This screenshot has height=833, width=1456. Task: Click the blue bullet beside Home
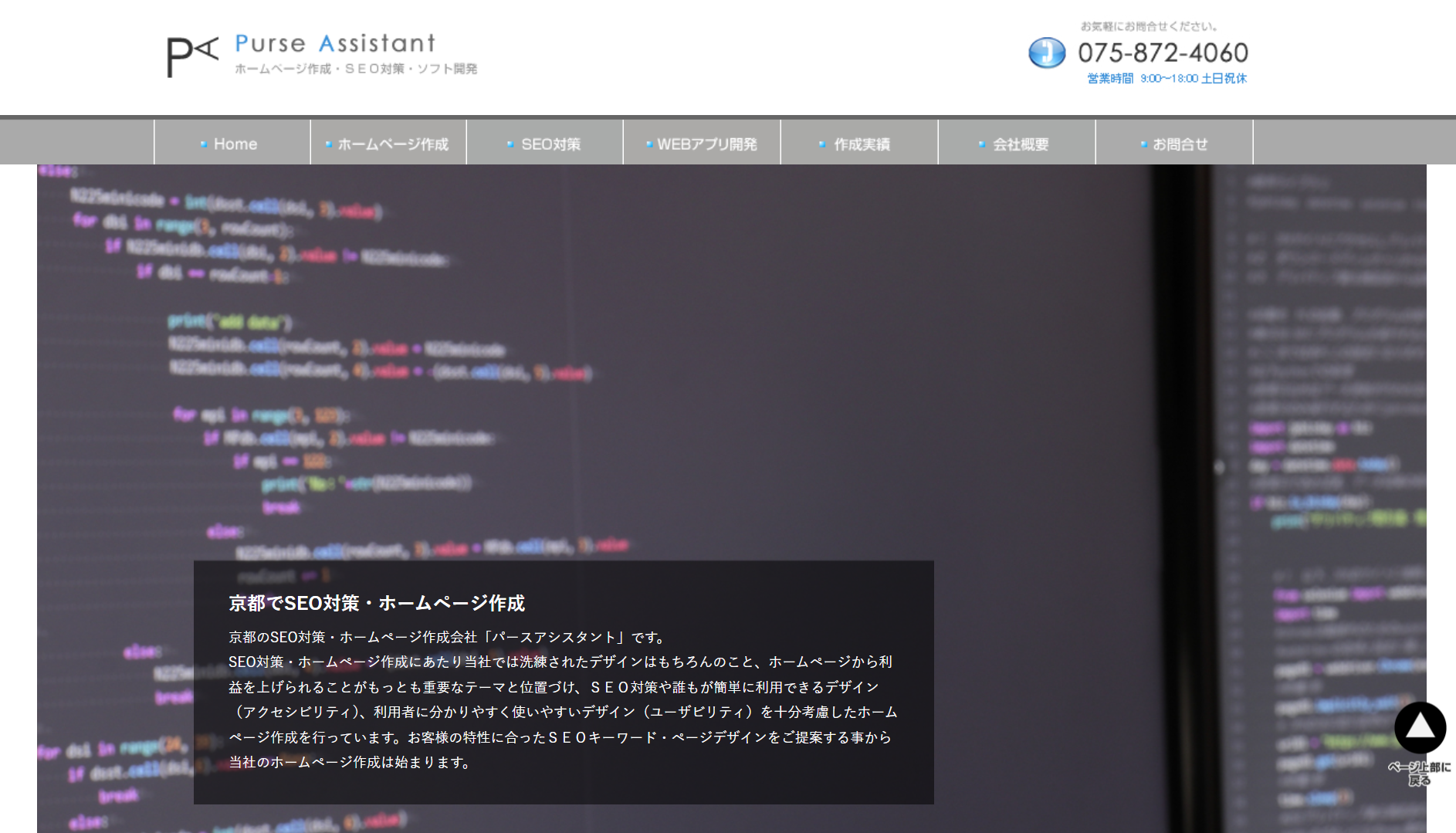point(204,144)
